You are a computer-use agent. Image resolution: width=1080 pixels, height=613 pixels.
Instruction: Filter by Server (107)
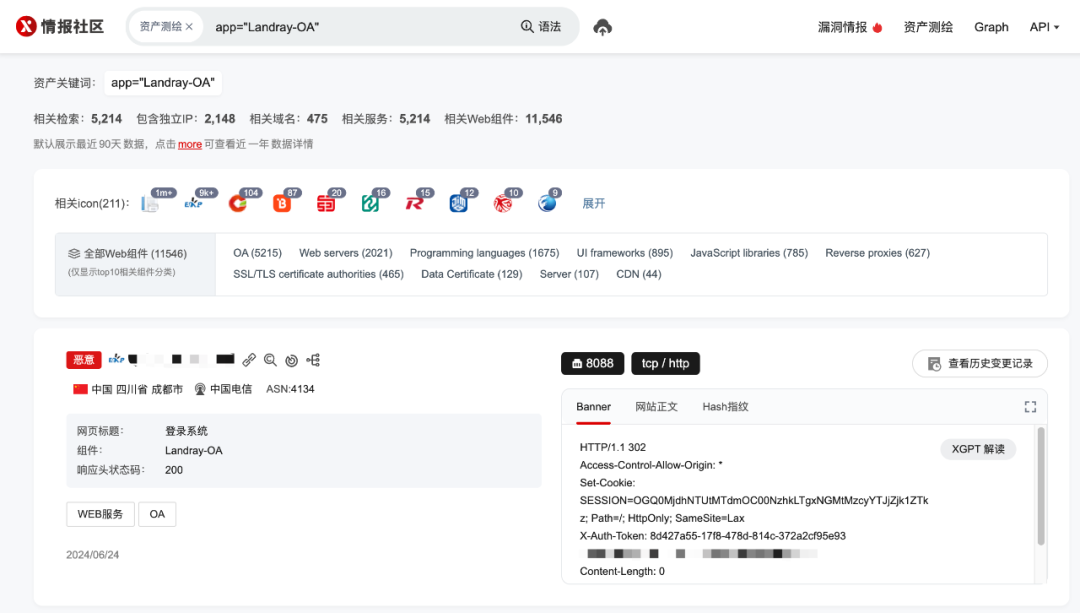point(569,274)
